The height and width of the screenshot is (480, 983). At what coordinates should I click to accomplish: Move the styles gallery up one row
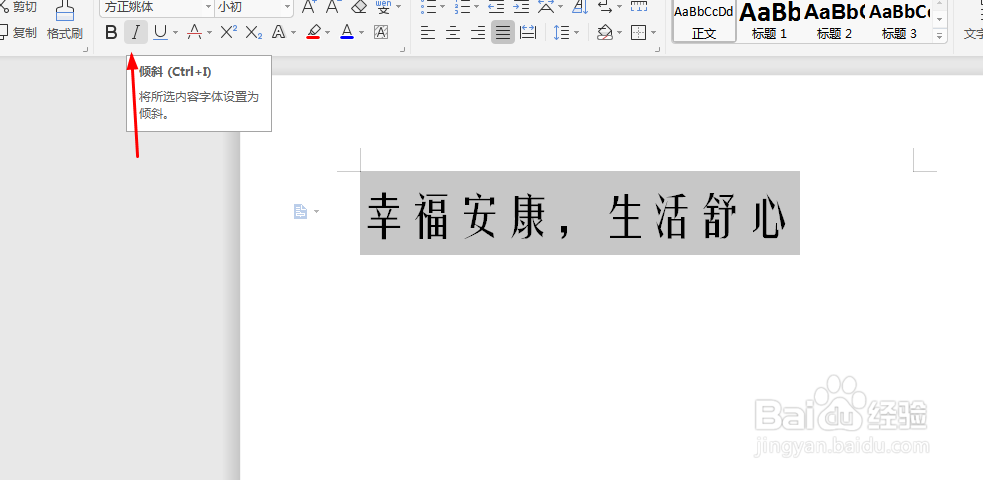point(939,5)
